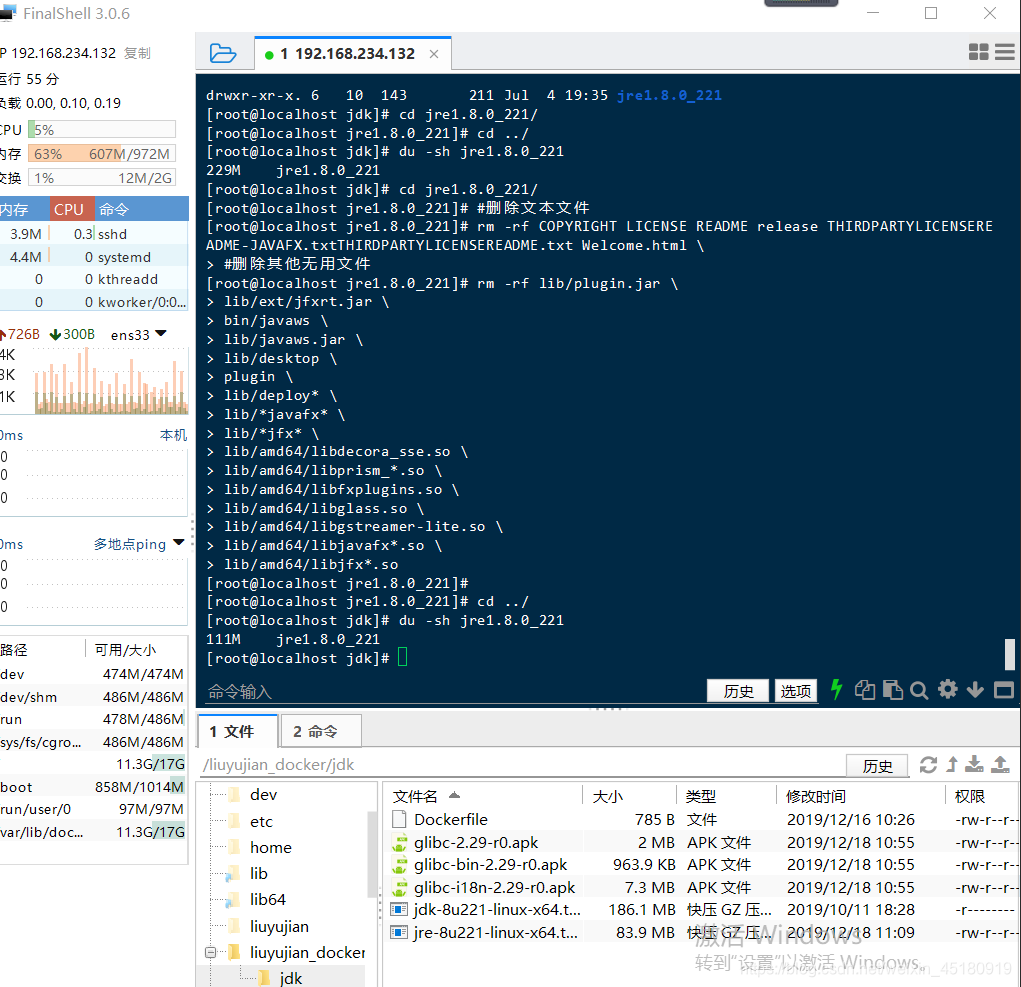The height and width of the screenshot is (987, 1021).
Task: Collapse the liuyujian_docker tree node
Action: tap(210, 952)
